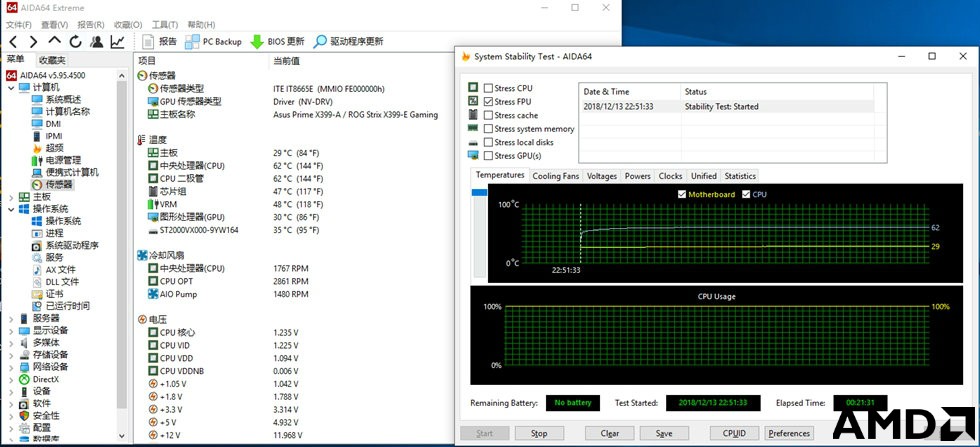Screen dimensions: 980x447
Task: Expand the DirectX tree node
Action: (11, 379)
